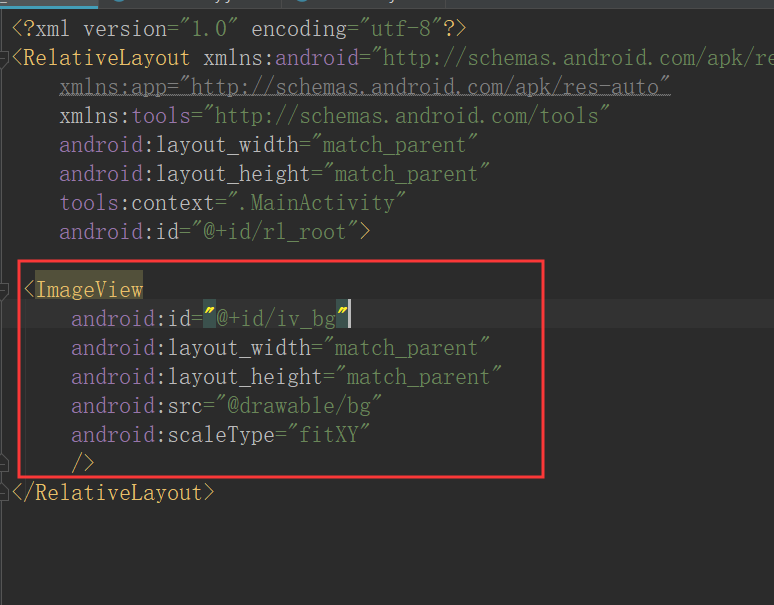Collapse the ImageView tag fold marker
The width and height of the screenshot is (774, 605).
point(3,290)
